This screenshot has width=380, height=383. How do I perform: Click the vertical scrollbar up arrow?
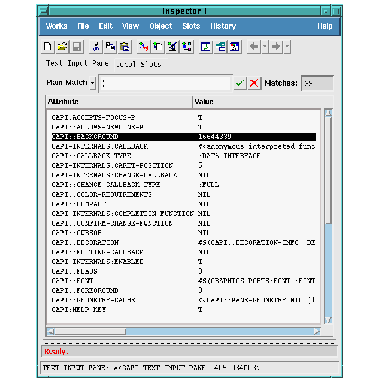[328, 113]
